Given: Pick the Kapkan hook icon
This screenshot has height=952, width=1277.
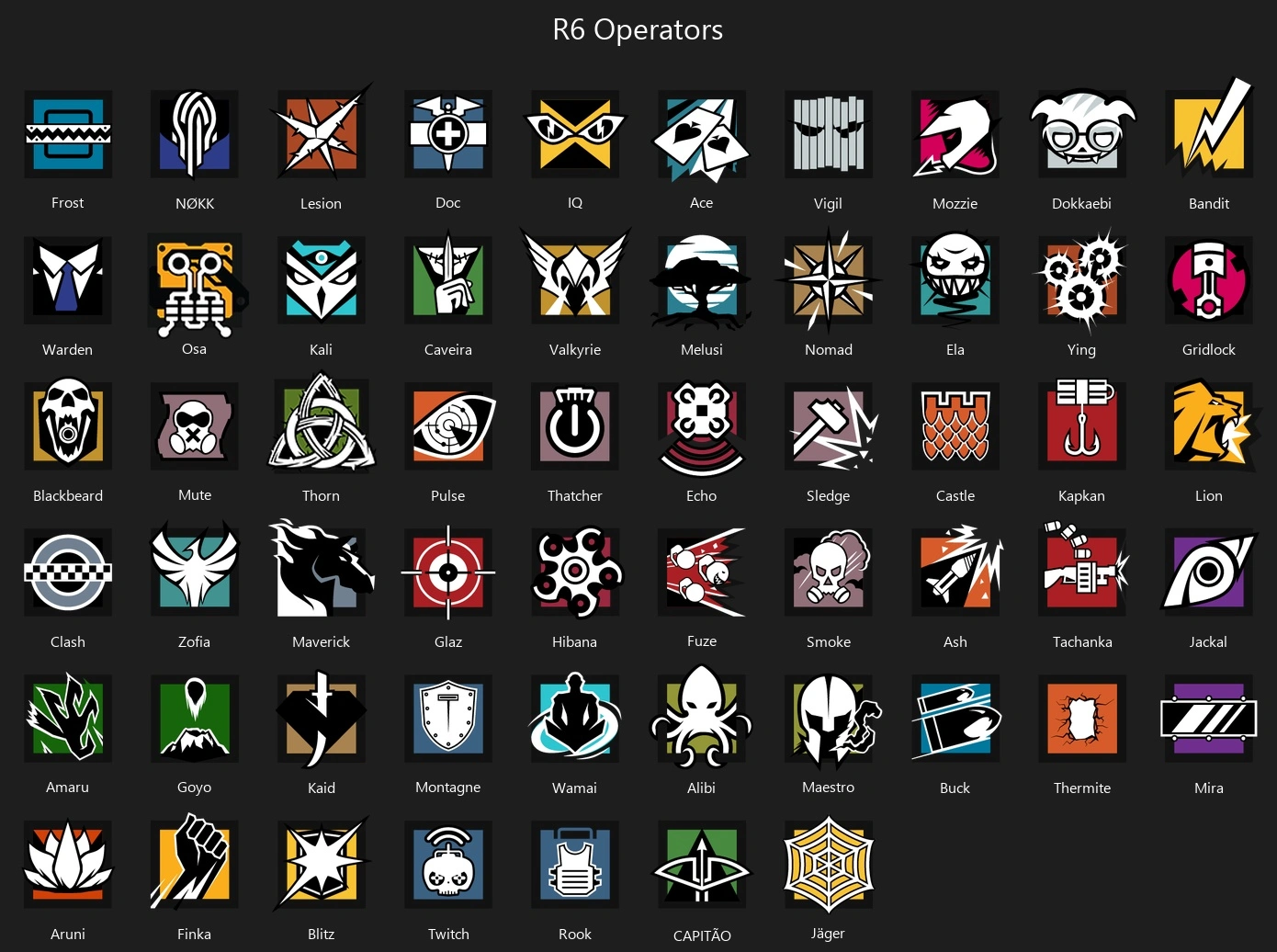Looking at the screenshot, I should 1082,425.
